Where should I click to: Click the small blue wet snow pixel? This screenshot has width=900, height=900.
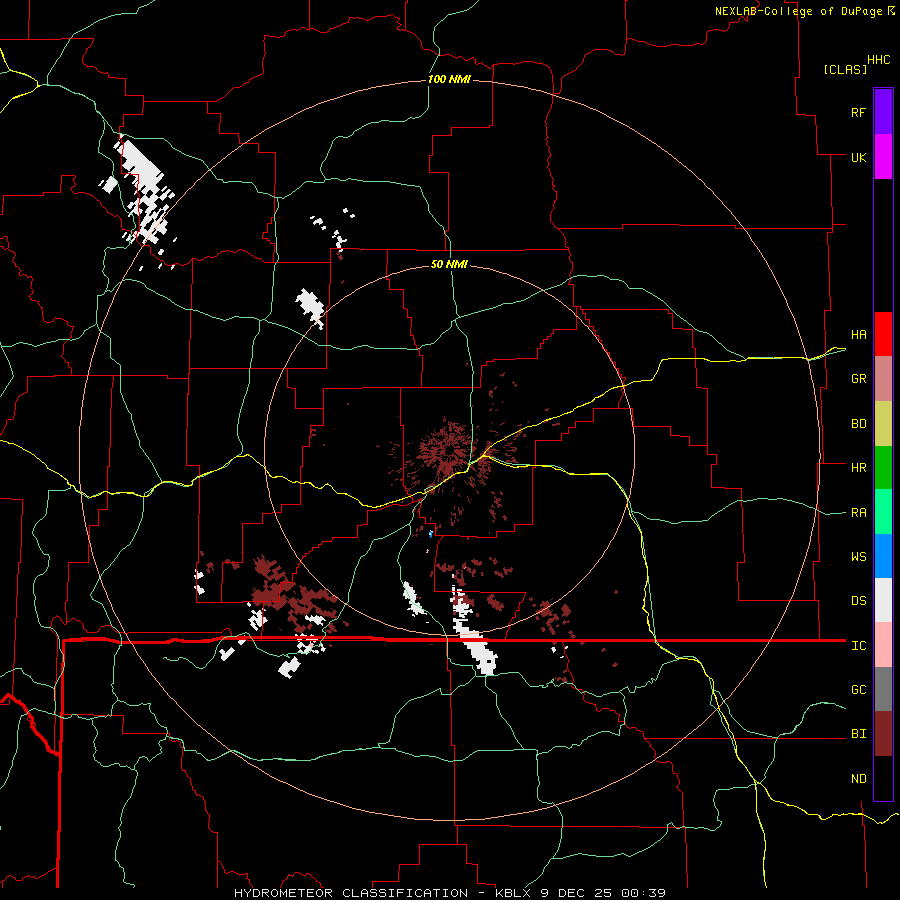point(430,534)
